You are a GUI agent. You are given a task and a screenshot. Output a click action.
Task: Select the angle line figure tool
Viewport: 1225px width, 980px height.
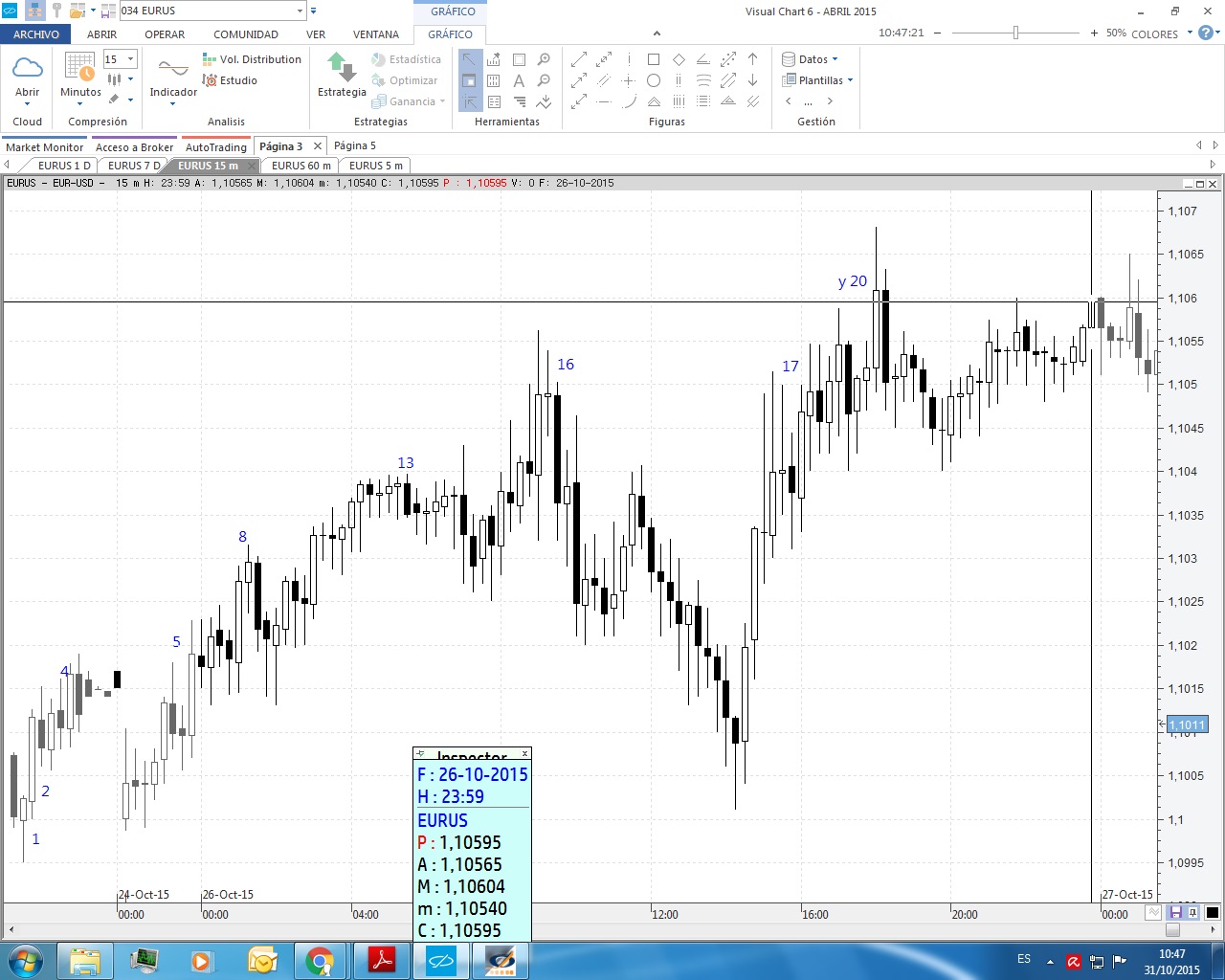coord(703,59)
